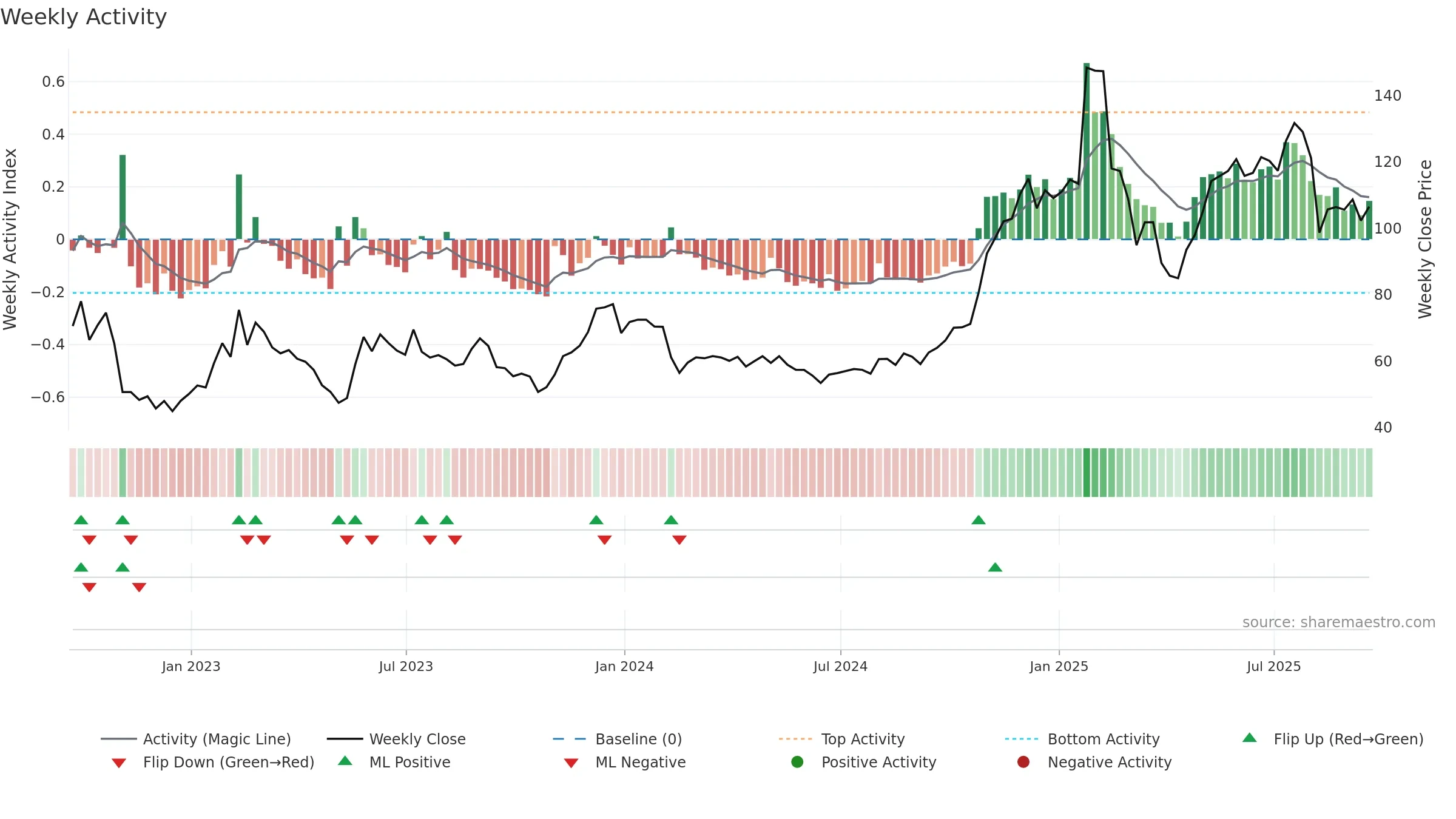The image size is (1456, 819).
Task: Click the 80 price axis tick label
Action: coord(1383,295)
